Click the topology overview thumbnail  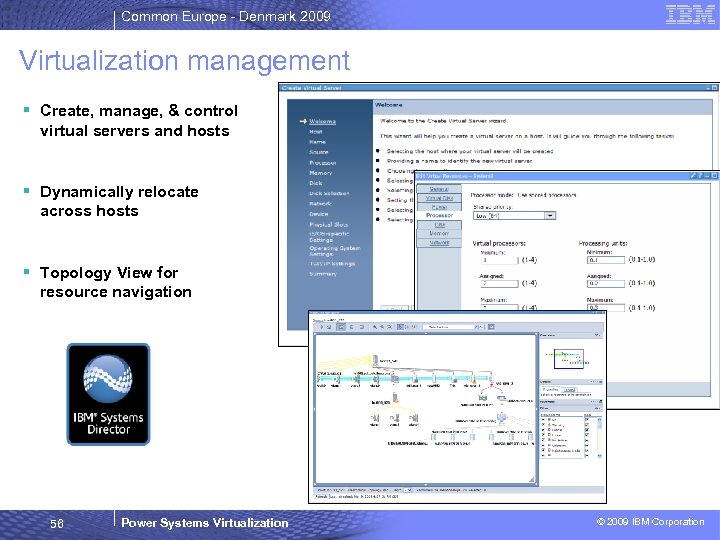tap(568, 359)
